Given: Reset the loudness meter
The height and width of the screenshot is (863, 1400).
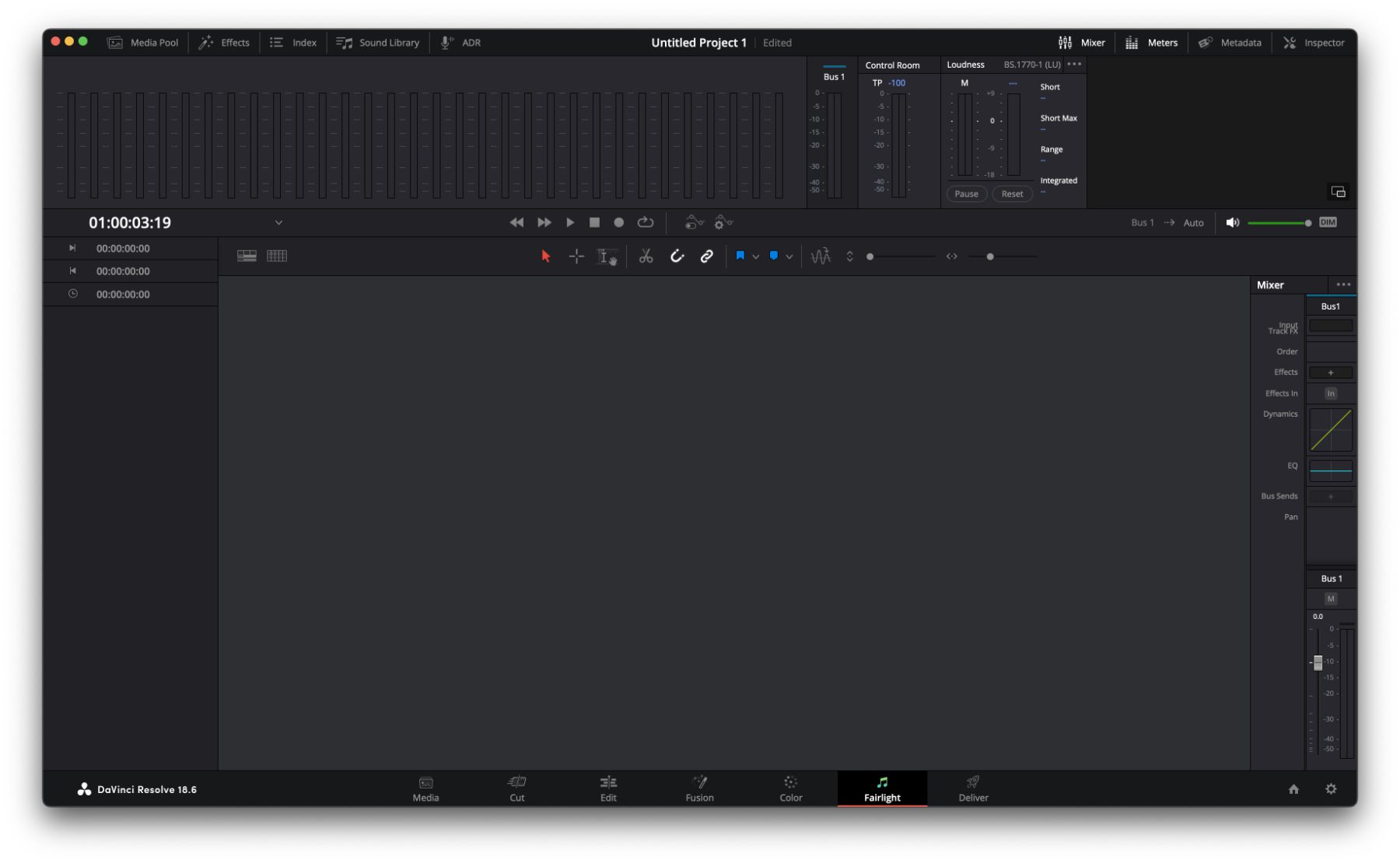Looking at the screenshot, I should [1012, 194].
